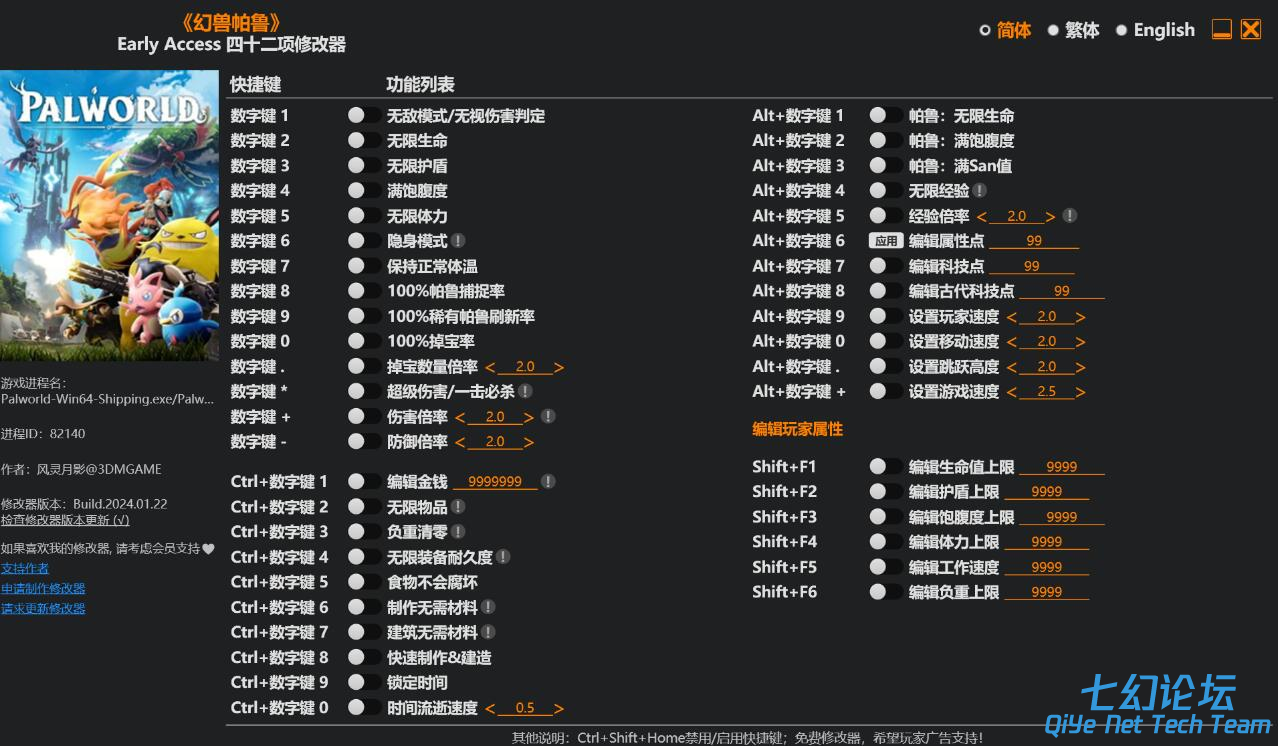Screen dimensions: 1278x746
Task: Click the info icon next to 无限物品
Action: pos(457,507)
